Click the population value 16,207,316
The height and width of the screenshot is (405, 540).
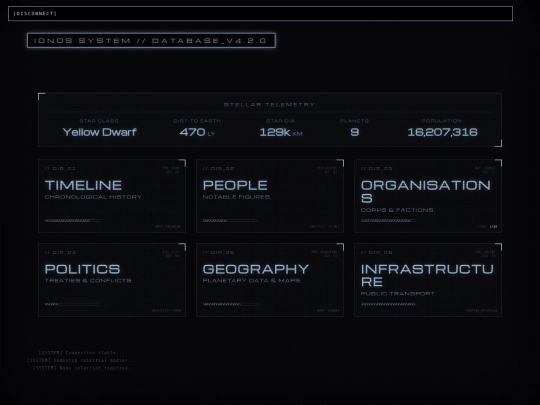[x=442, y=132]
